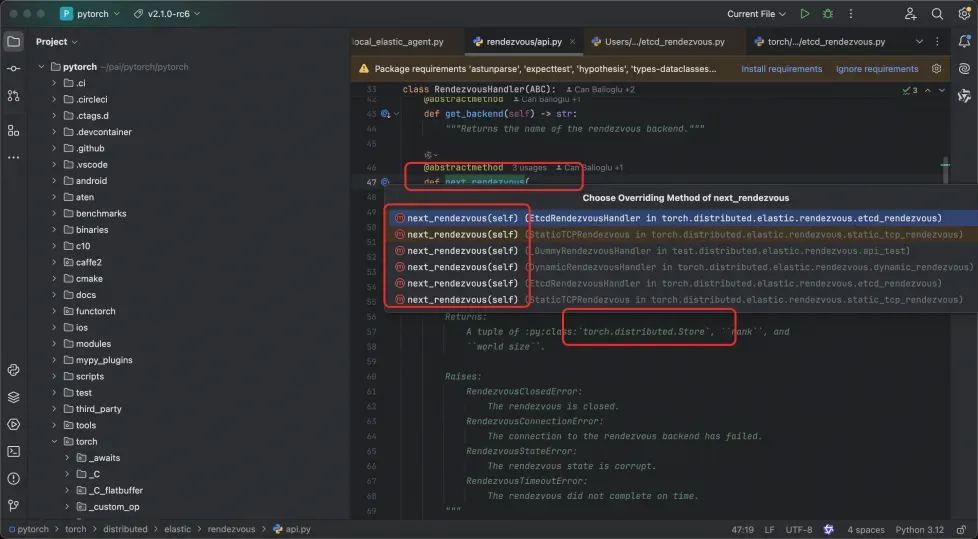Change file encoding UTF-8
The image size is (978, 539).
[798, 530]
